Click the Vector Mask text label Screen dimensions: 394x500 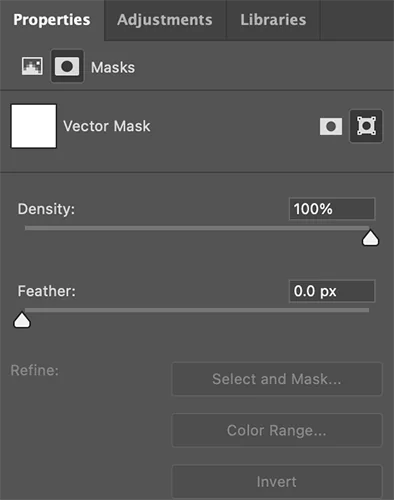[107, 126]
